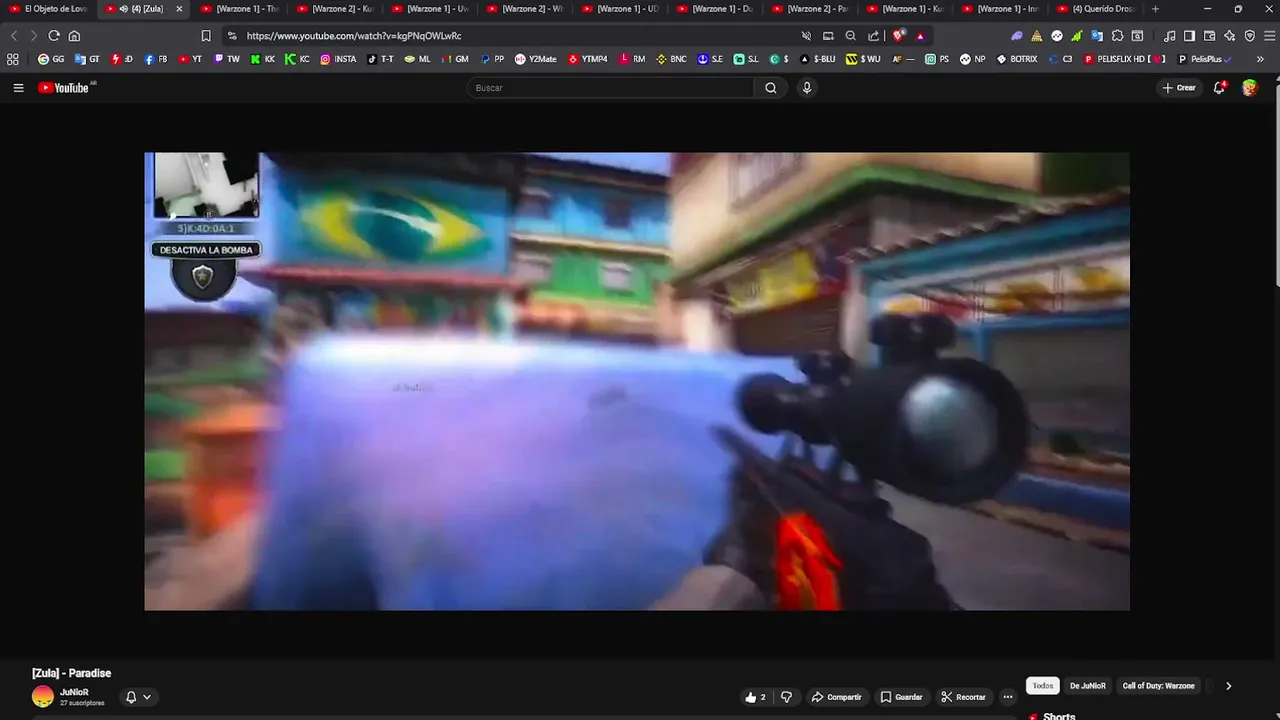Click the share page icon in address bar
The image size is (1280, 720).
(x=873, y=35)
